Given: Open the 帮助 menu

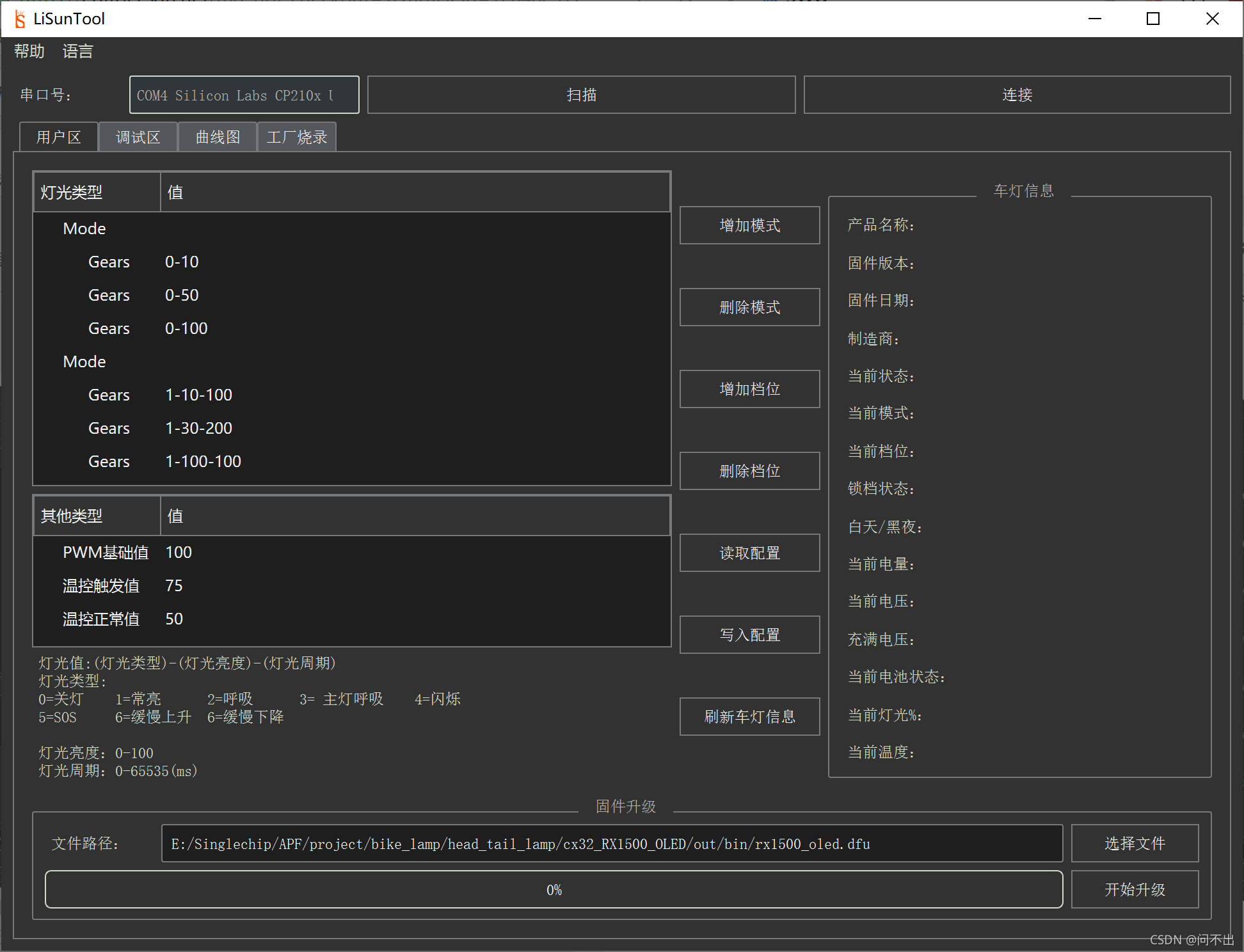Looking at the screenshot, I should click(29, 52).
